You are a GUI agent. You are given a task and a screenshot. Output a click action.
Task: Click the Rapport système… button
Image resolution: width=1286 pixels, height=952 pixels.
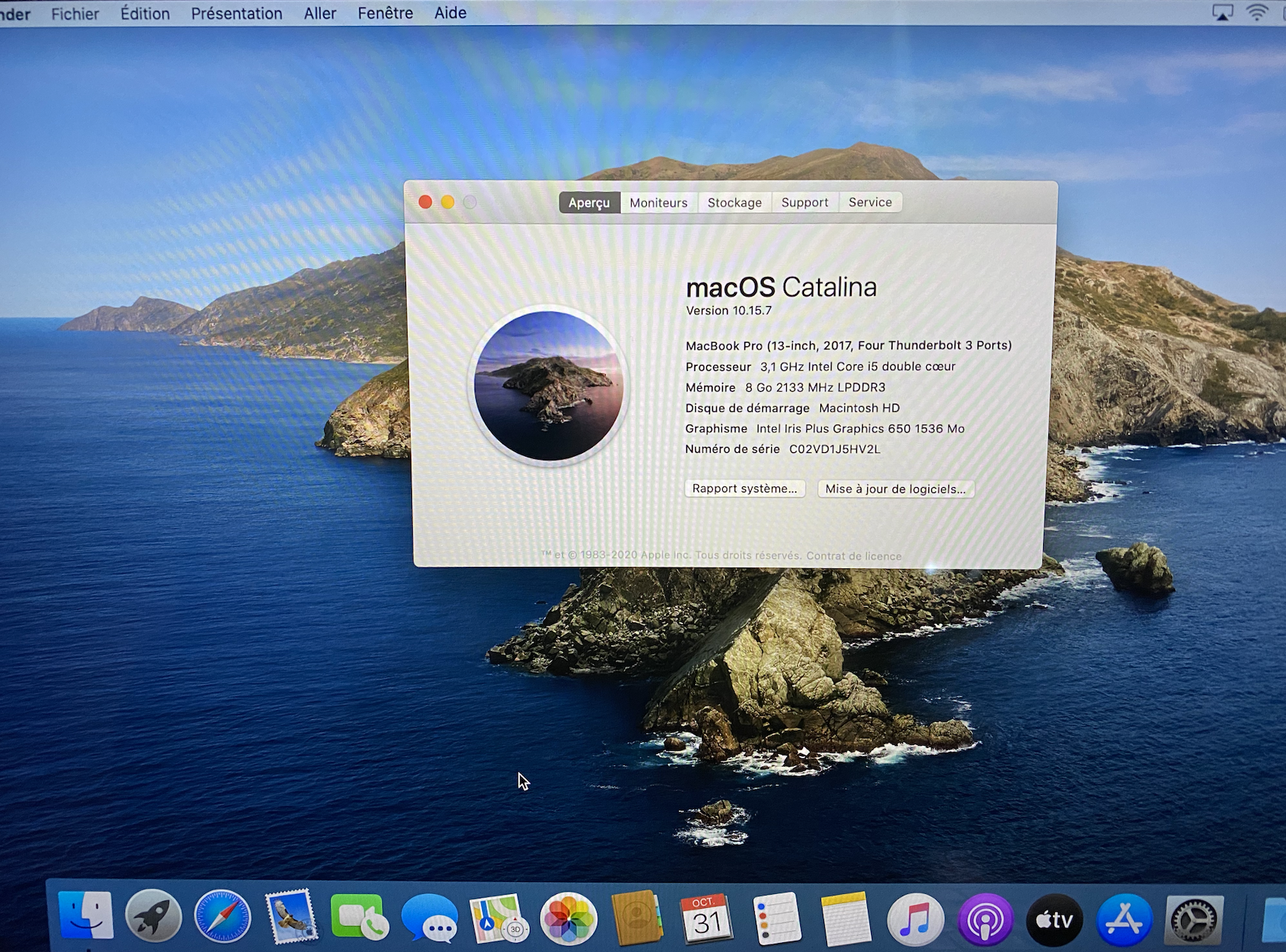744,489
